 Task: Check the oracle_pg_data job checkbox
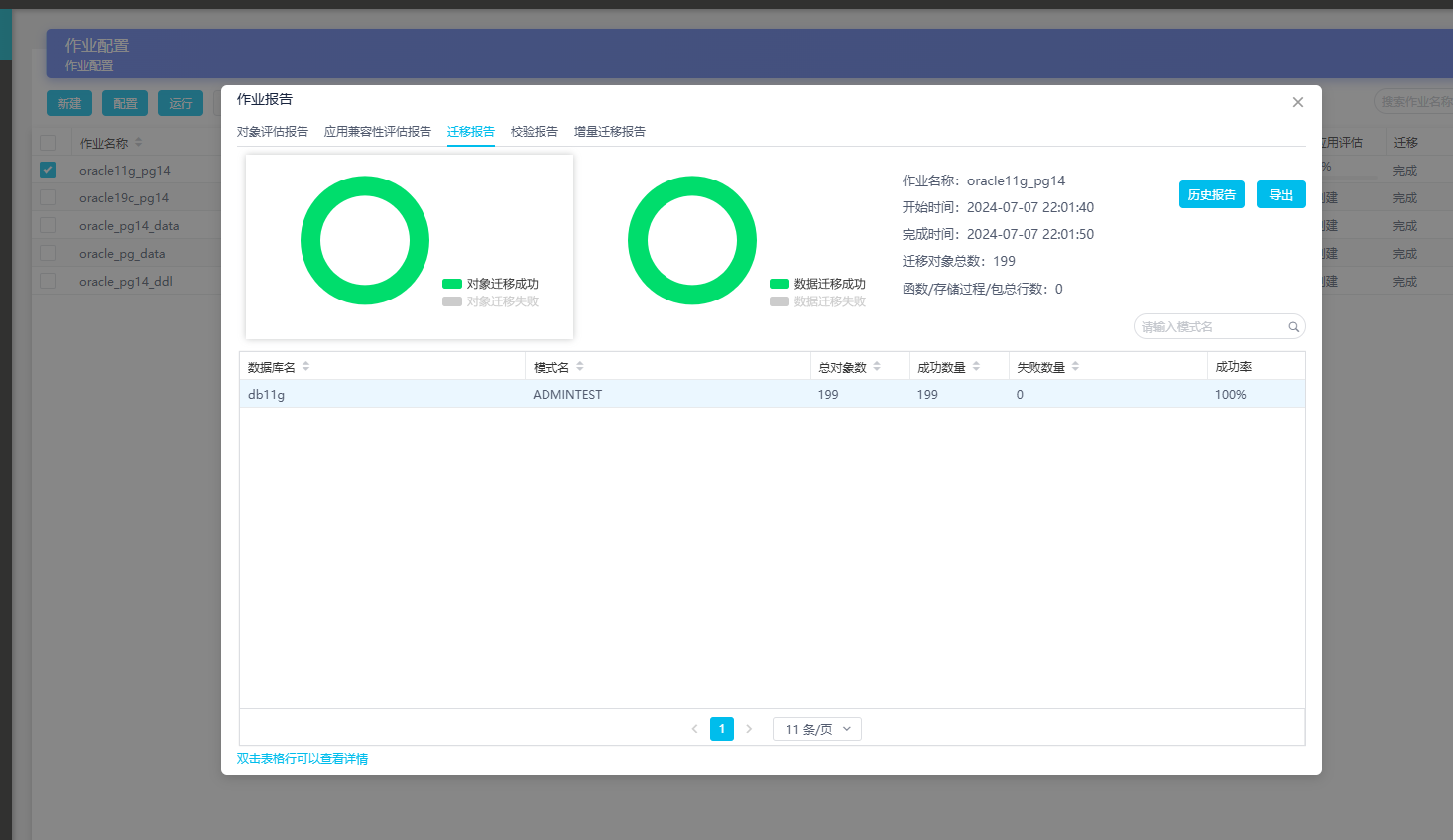48,253
